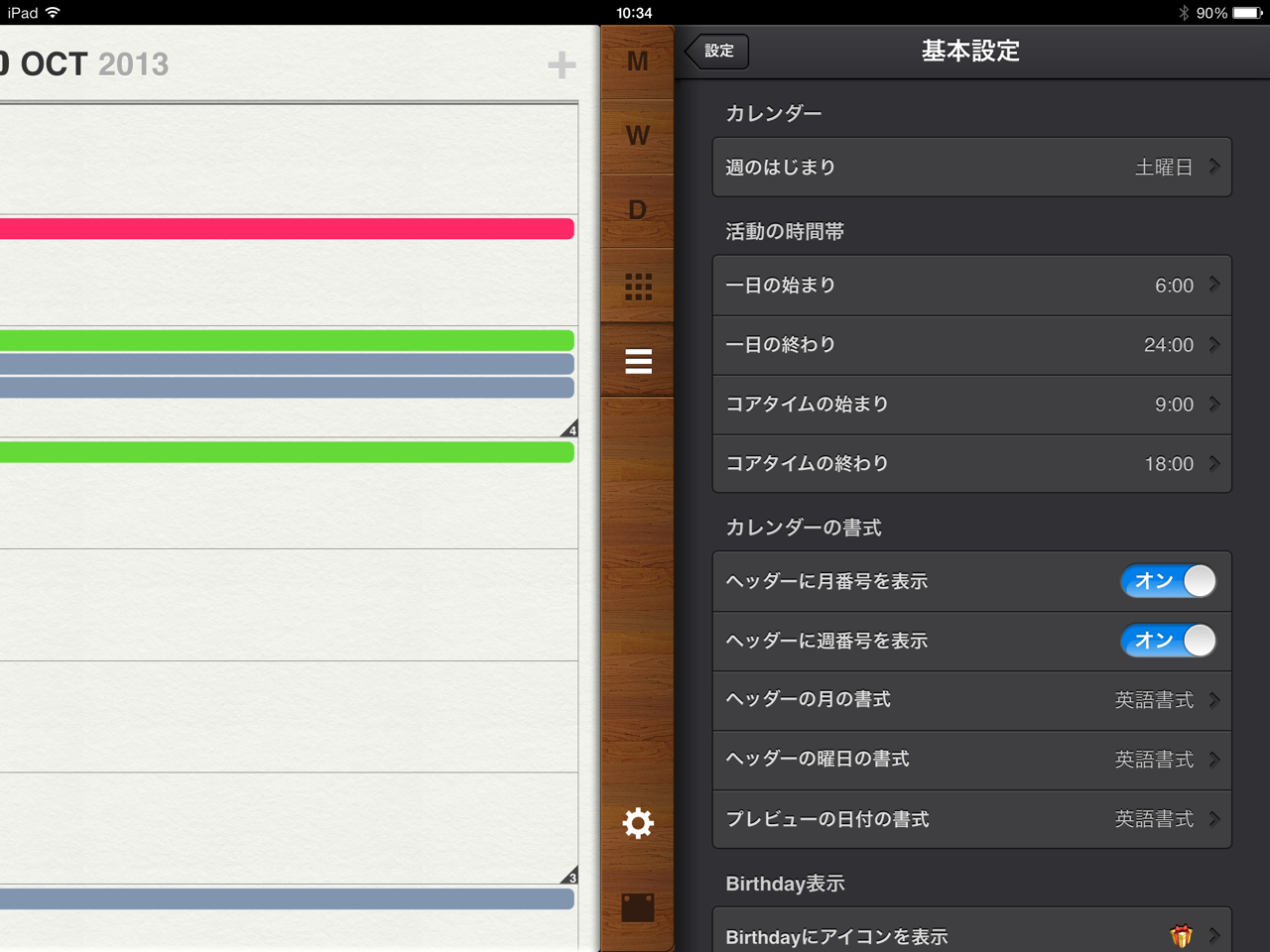This screenshot has height=952, width=1270.
Task: Go back with the 設定 button
Action: [717, 52]
